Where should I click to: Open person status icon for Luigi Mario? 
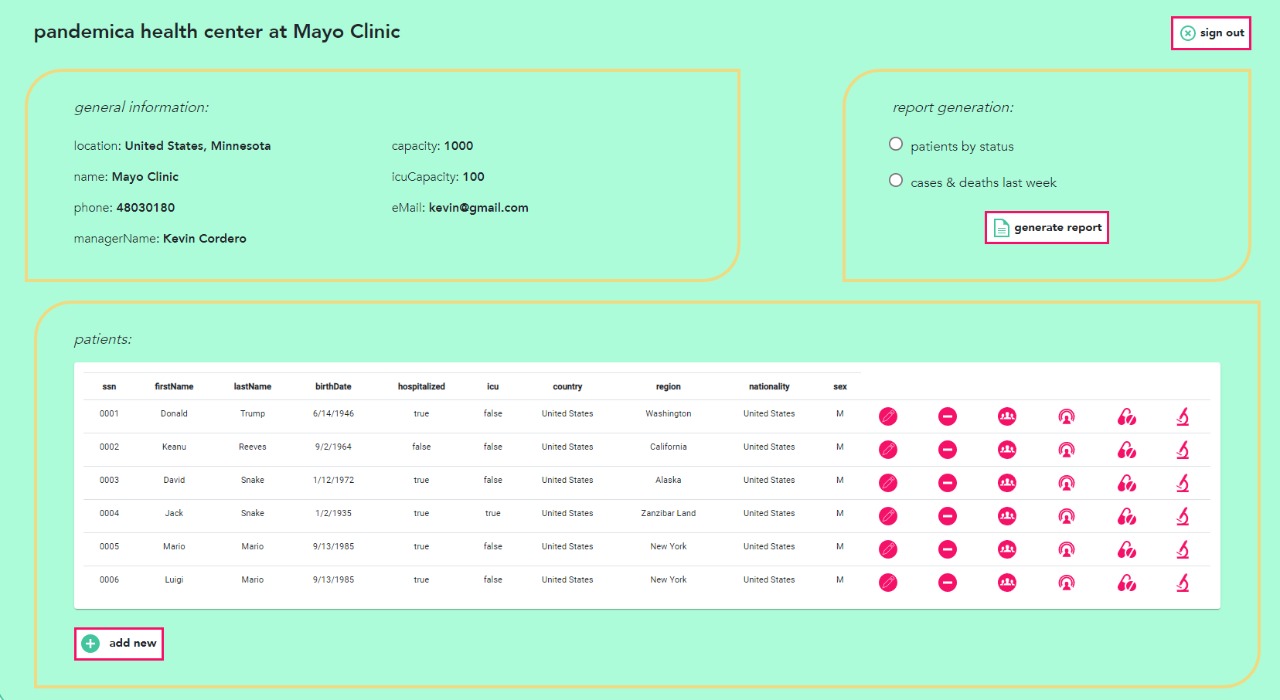(x=1067, y=582)
